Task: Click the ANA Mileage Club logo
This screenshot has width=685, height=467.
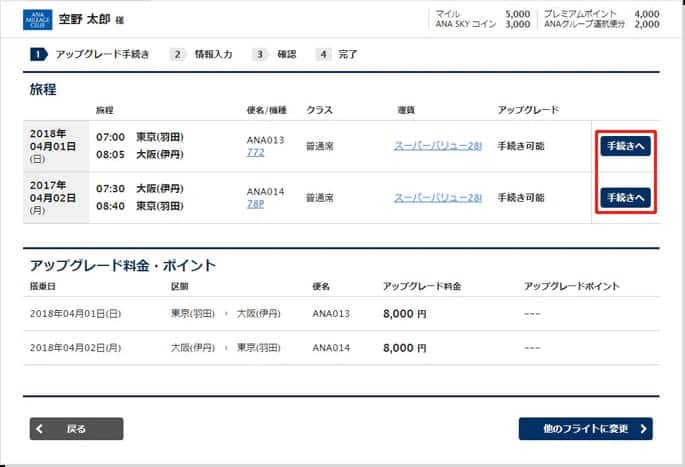Action: click(37, 18)
